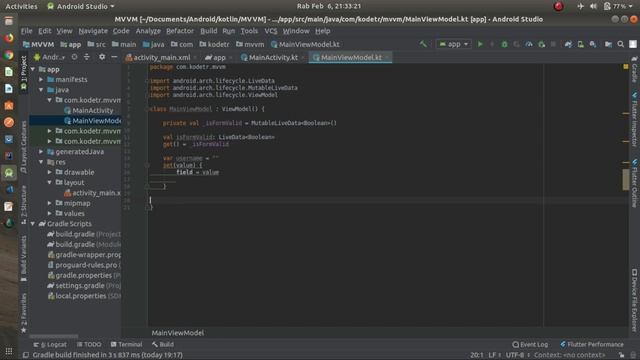This screenshot has height=360, width=640.
Task: Click the Scroll from Source target icon
Action: click(x=74, y=57)
